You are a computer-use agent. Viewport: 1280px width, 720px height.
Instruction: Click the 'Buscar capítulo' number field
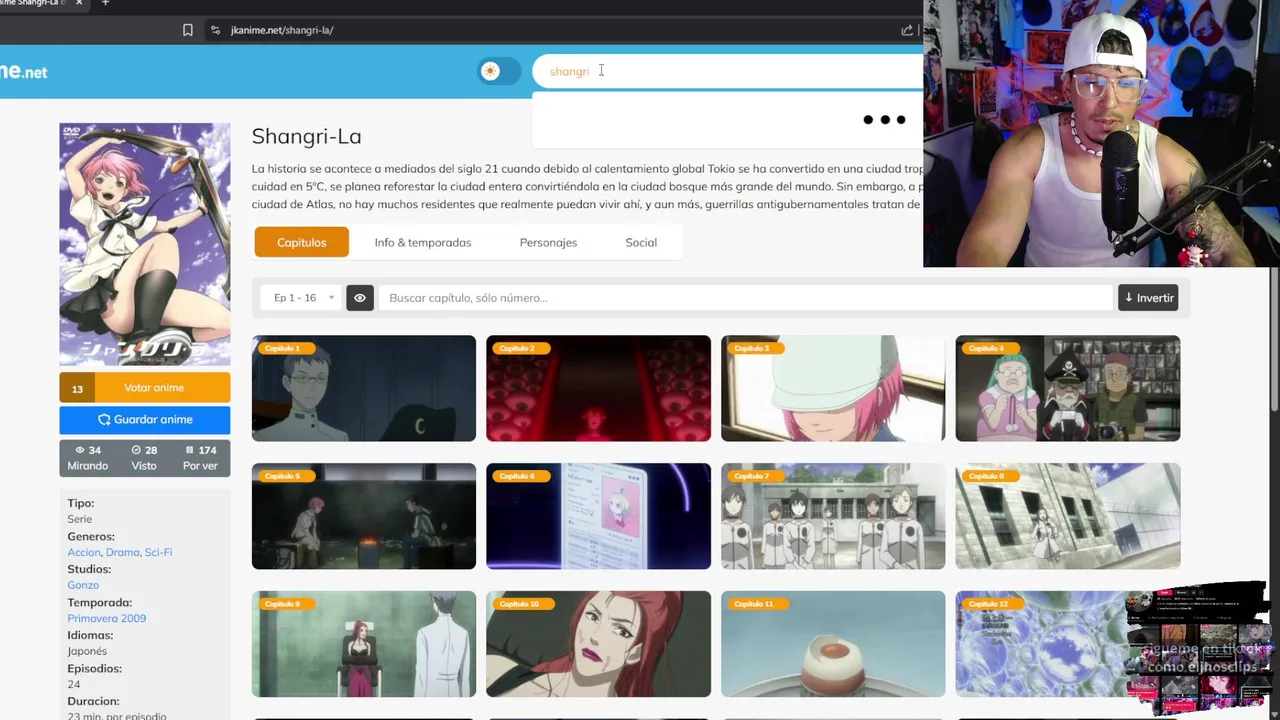pos(745,298)
